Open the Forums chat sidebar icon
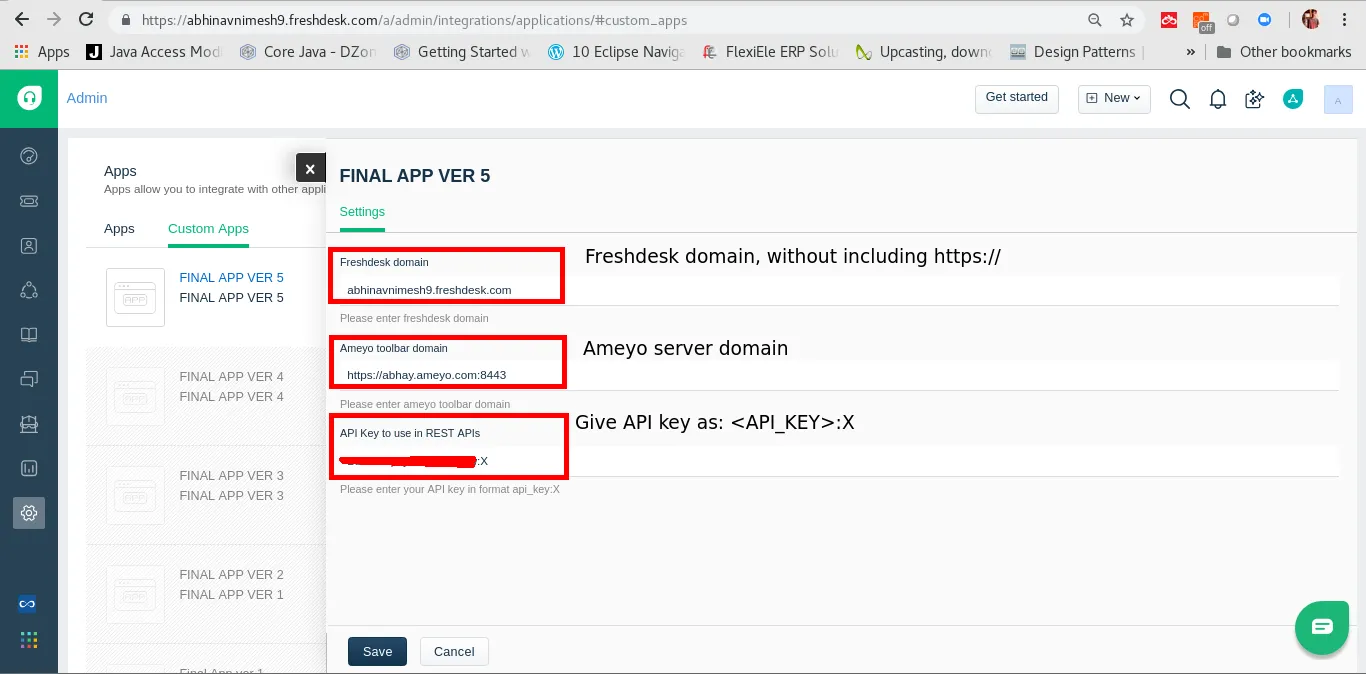Viewport: 1366px width, 674px height. pos(29,379)
